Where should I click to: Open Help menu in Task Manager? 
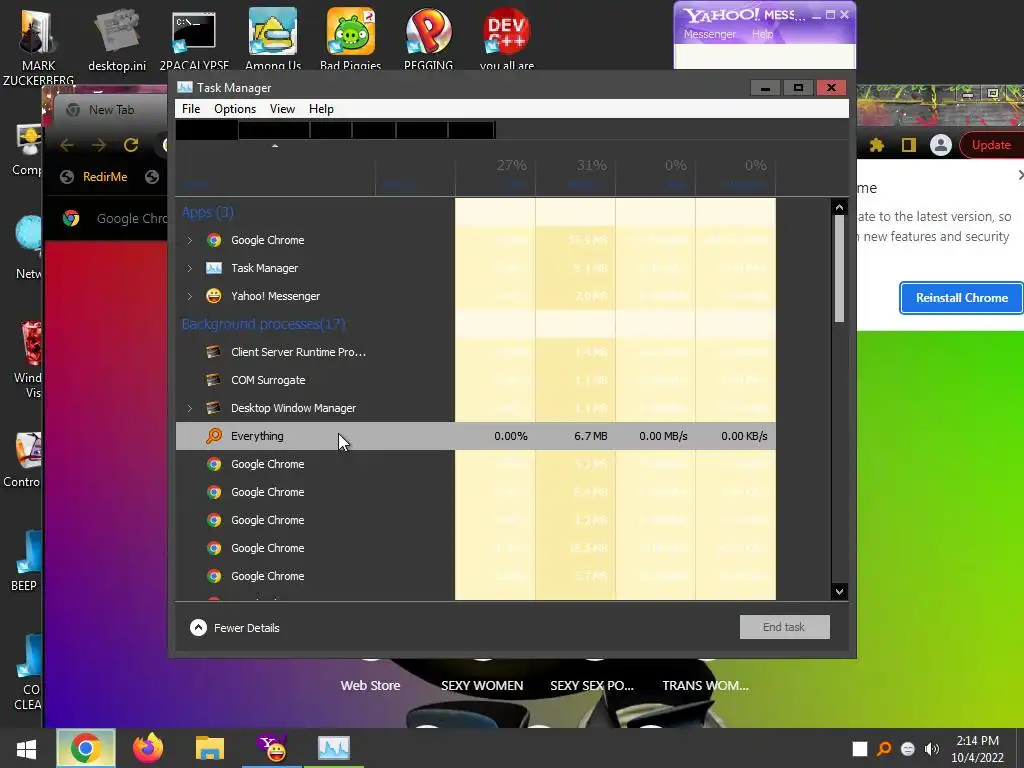(x=321, y=109)
